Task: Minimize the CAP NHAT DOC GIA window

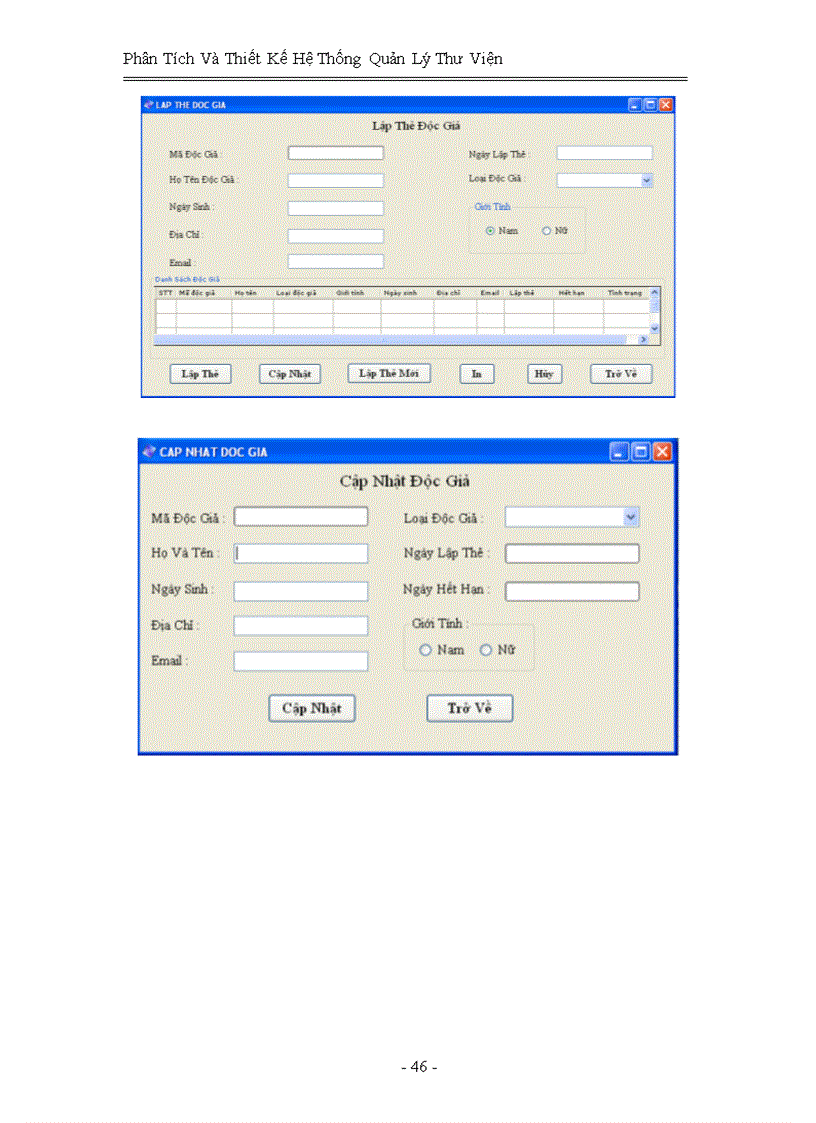Action: coord(619,451)
